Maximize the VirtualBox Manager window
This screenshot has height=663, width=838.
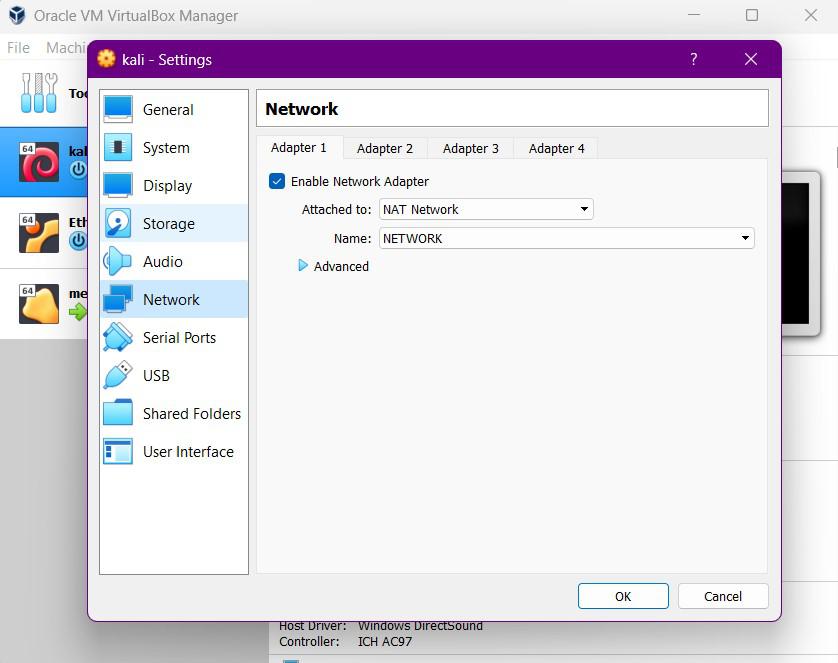pos(752,15)
